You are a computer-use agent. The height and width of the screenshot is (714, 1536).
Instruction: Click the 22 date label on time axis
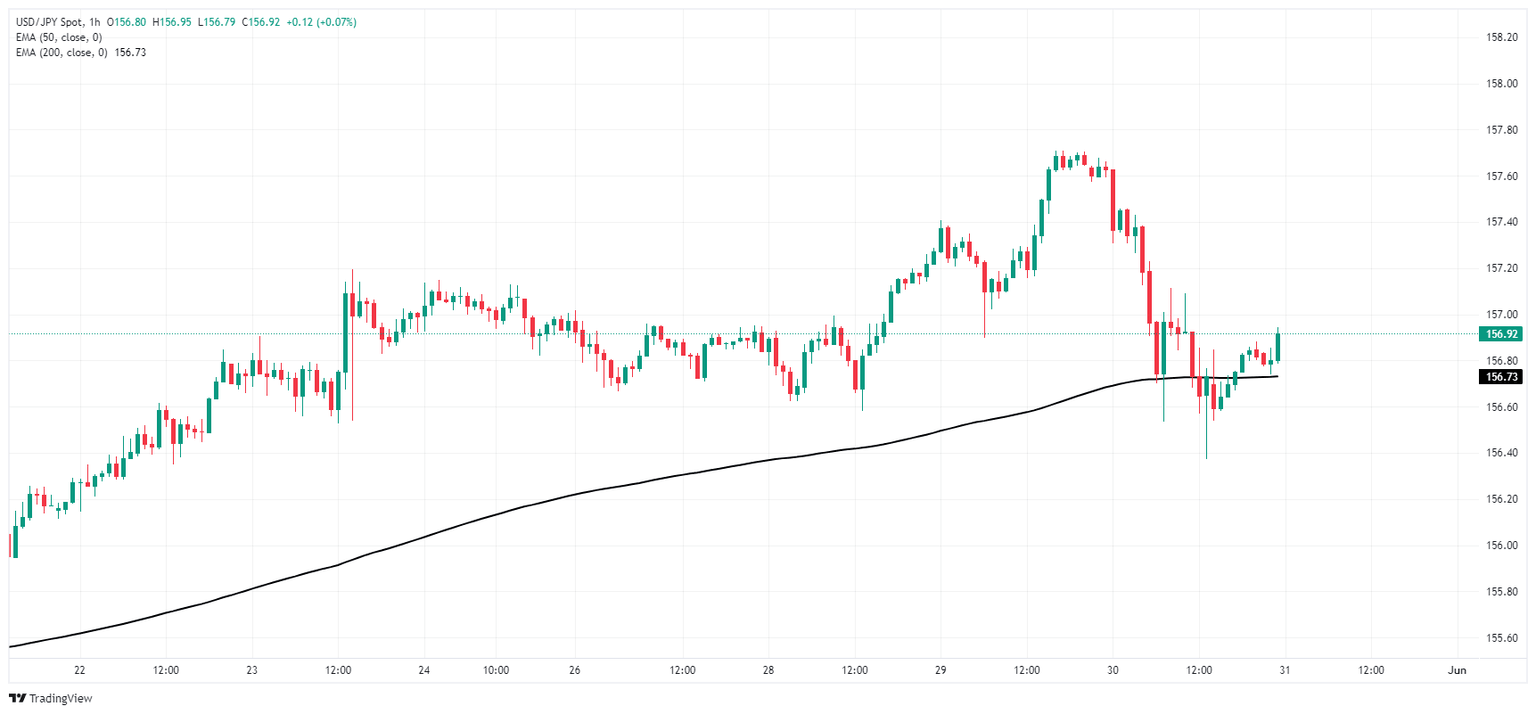coord(80,670)
